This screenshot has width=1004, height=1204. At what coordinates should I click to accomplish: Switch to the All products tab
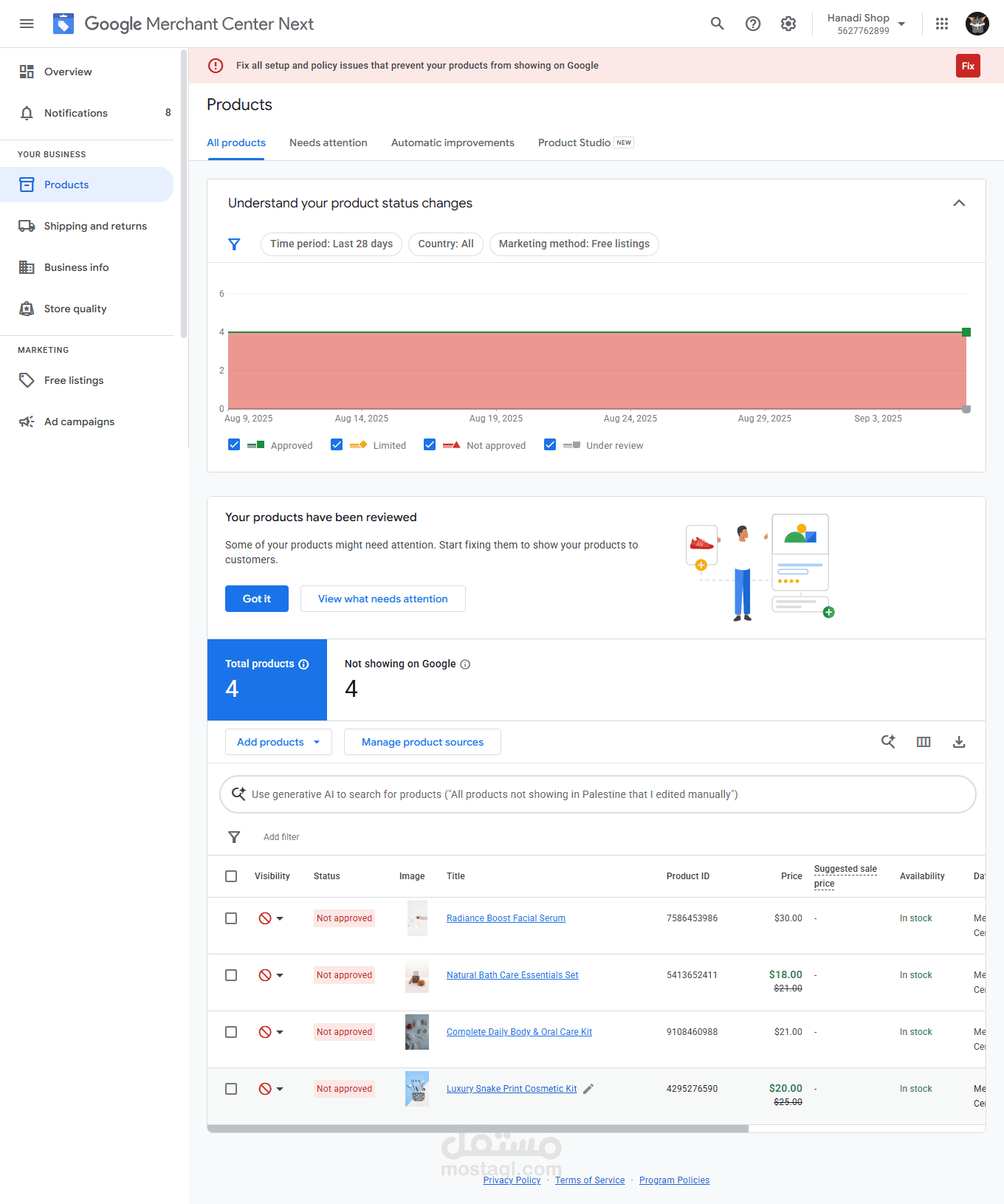coord(236,142)
